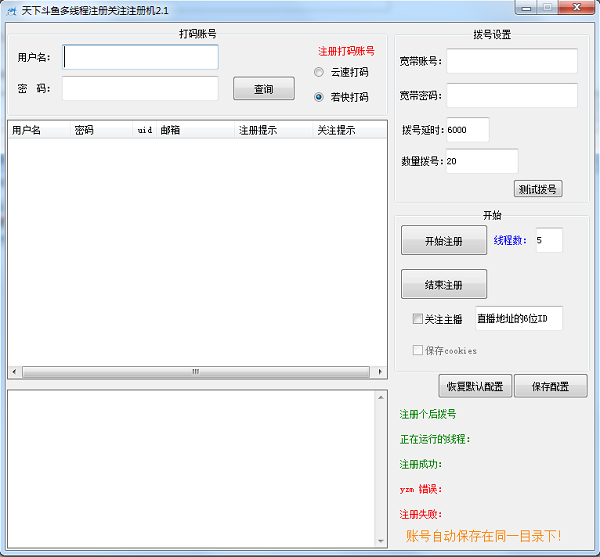Minimize the window
This screenshot has height=557, width=600.
click(x=527, y=8)
